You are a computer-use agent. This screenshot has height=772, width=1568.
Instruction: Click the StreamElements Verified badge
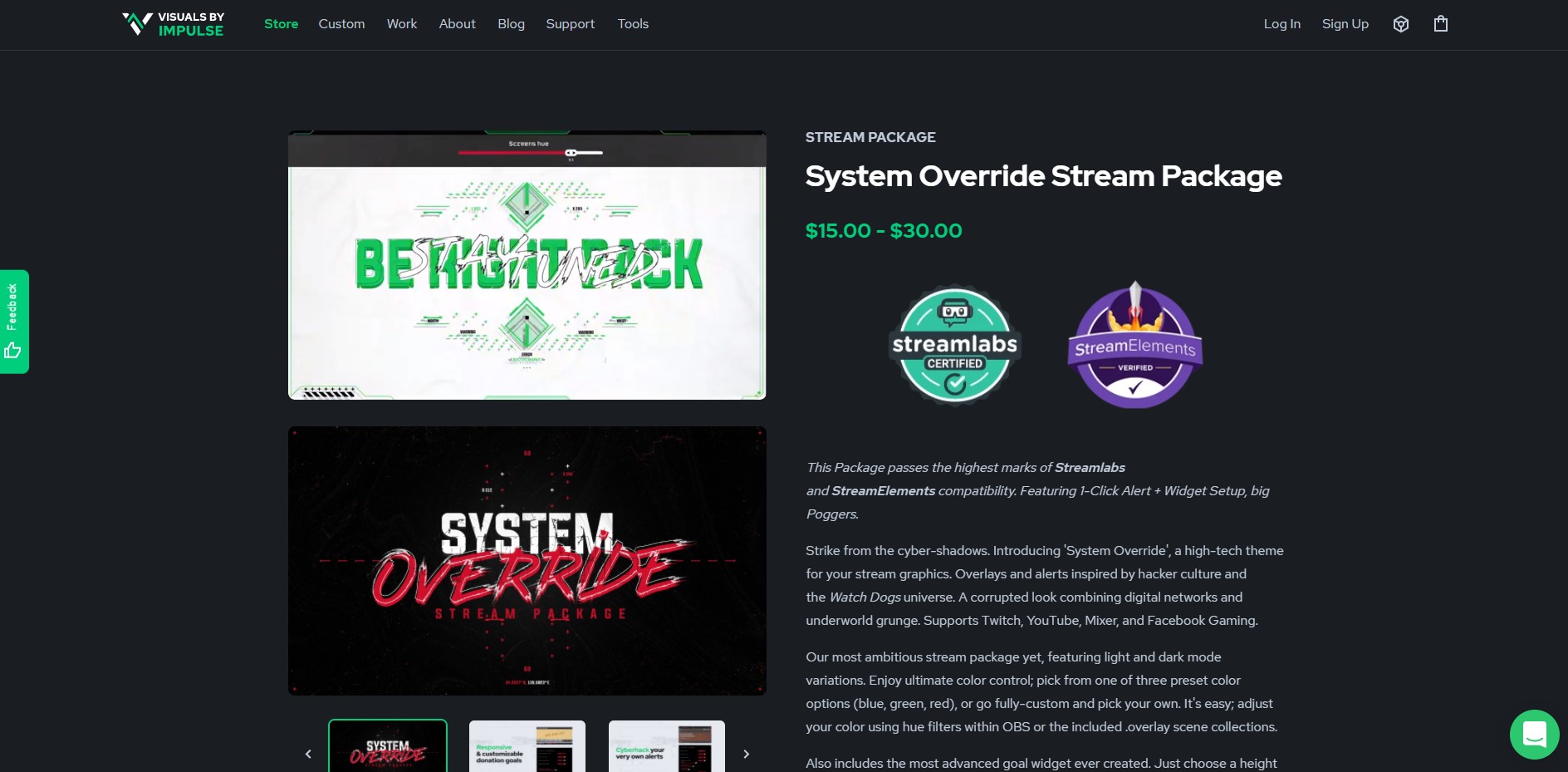(1135, 345)
